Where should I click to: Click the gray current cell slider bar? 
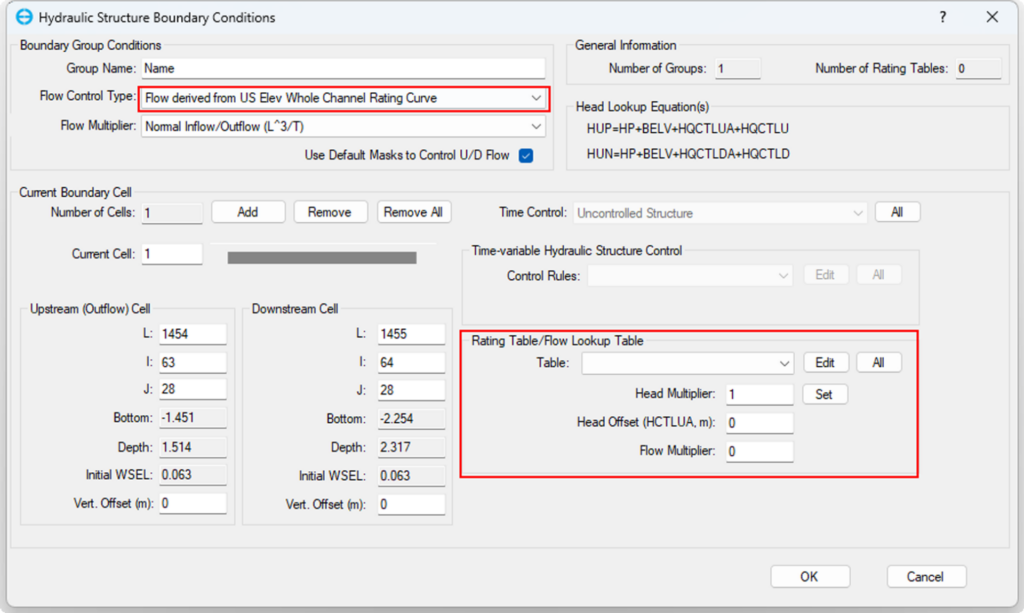pos(321,257)
